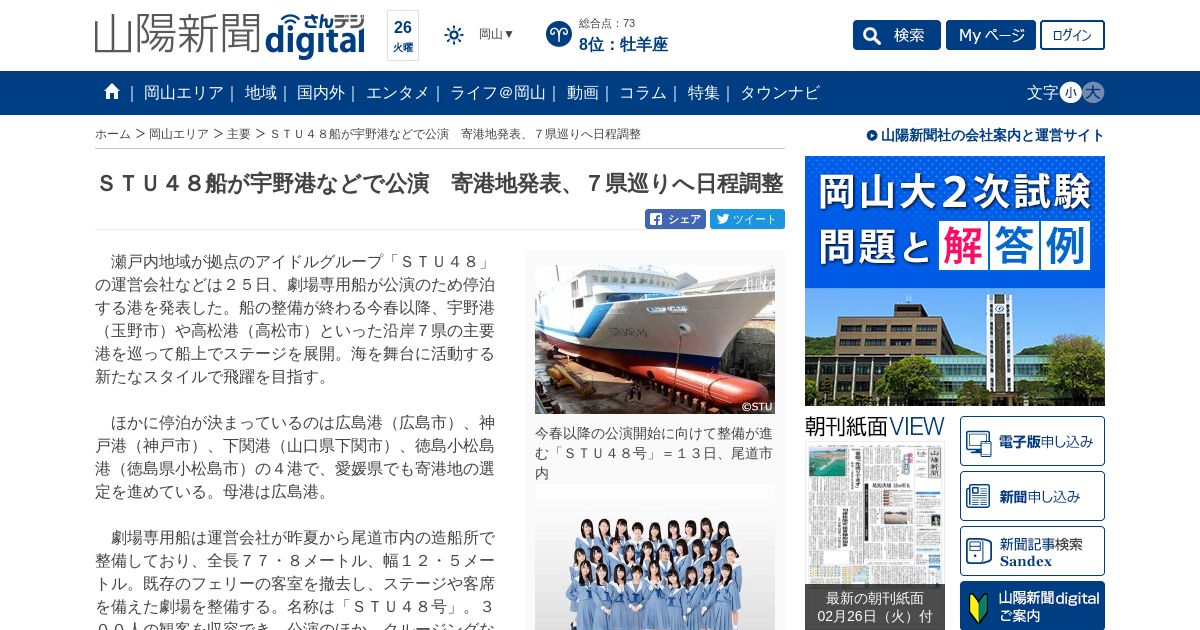1200x630 pixels.
Task: Open the Sandex 新聞記事検索 button
Action: click(x=1032, y=551)
